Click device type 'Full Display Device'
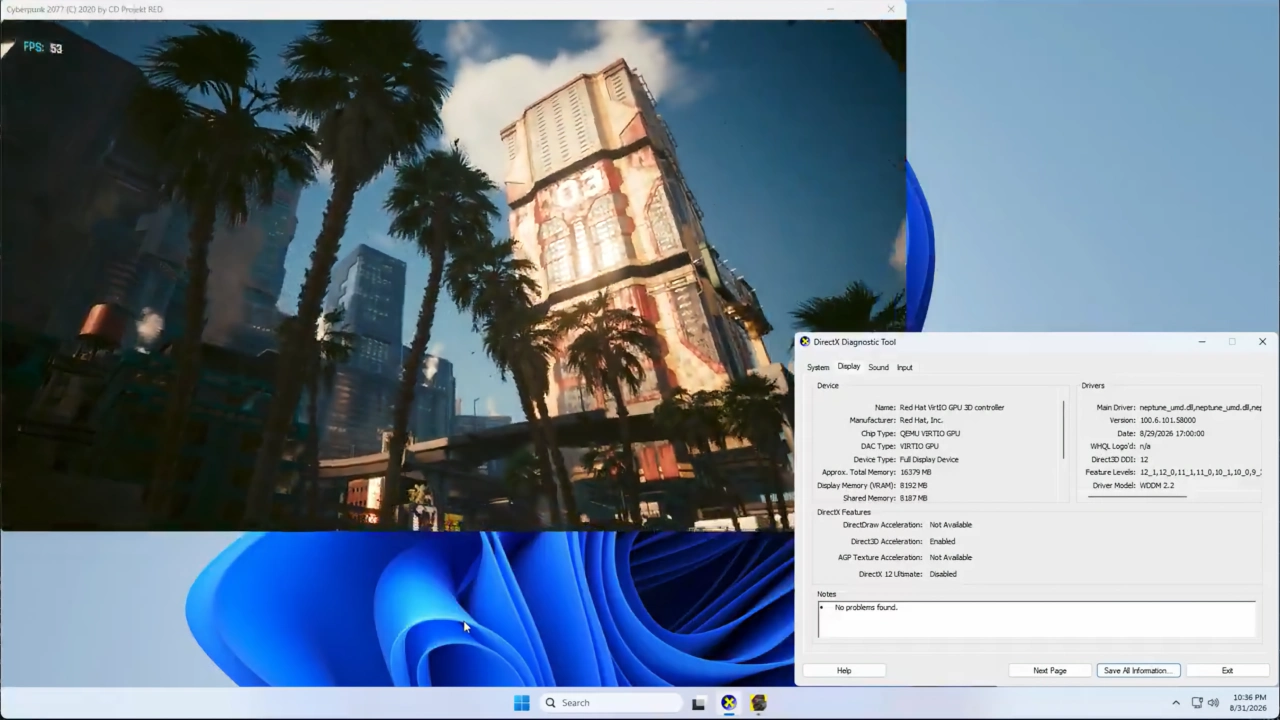Viewport: 1280px width, 720px height. click(x=929, y=460)
